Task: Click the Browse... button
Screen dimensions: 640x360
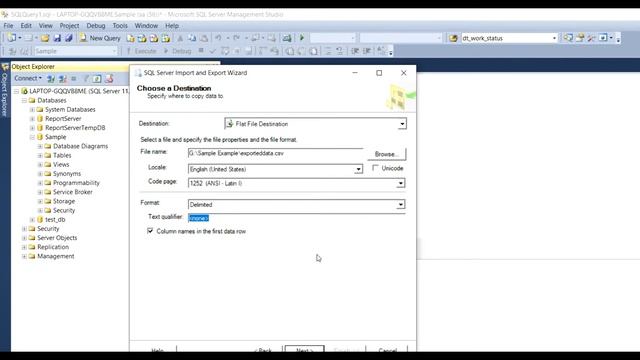Action: click(387, 154)
